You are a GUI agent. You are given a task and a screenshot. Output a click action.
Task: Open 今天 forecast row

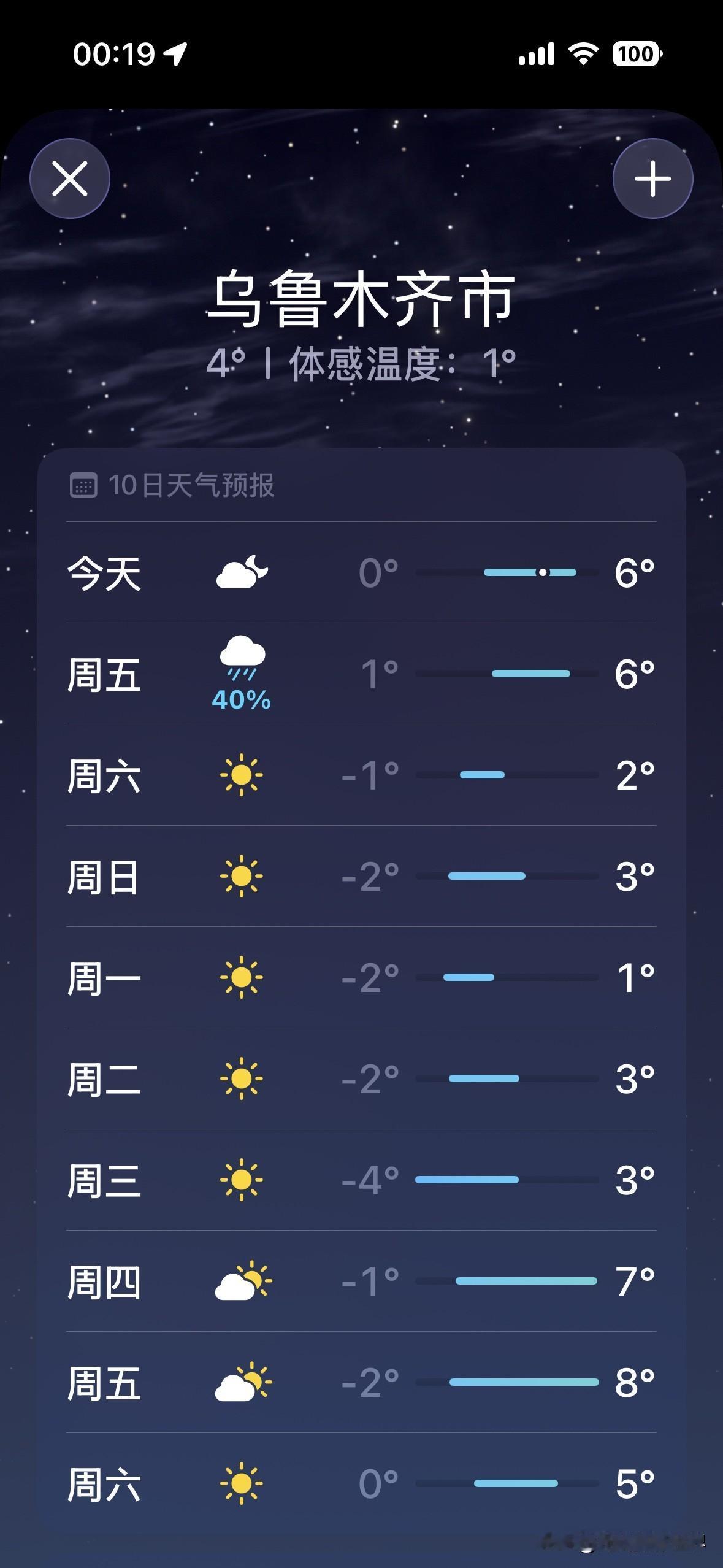point(361,572)
